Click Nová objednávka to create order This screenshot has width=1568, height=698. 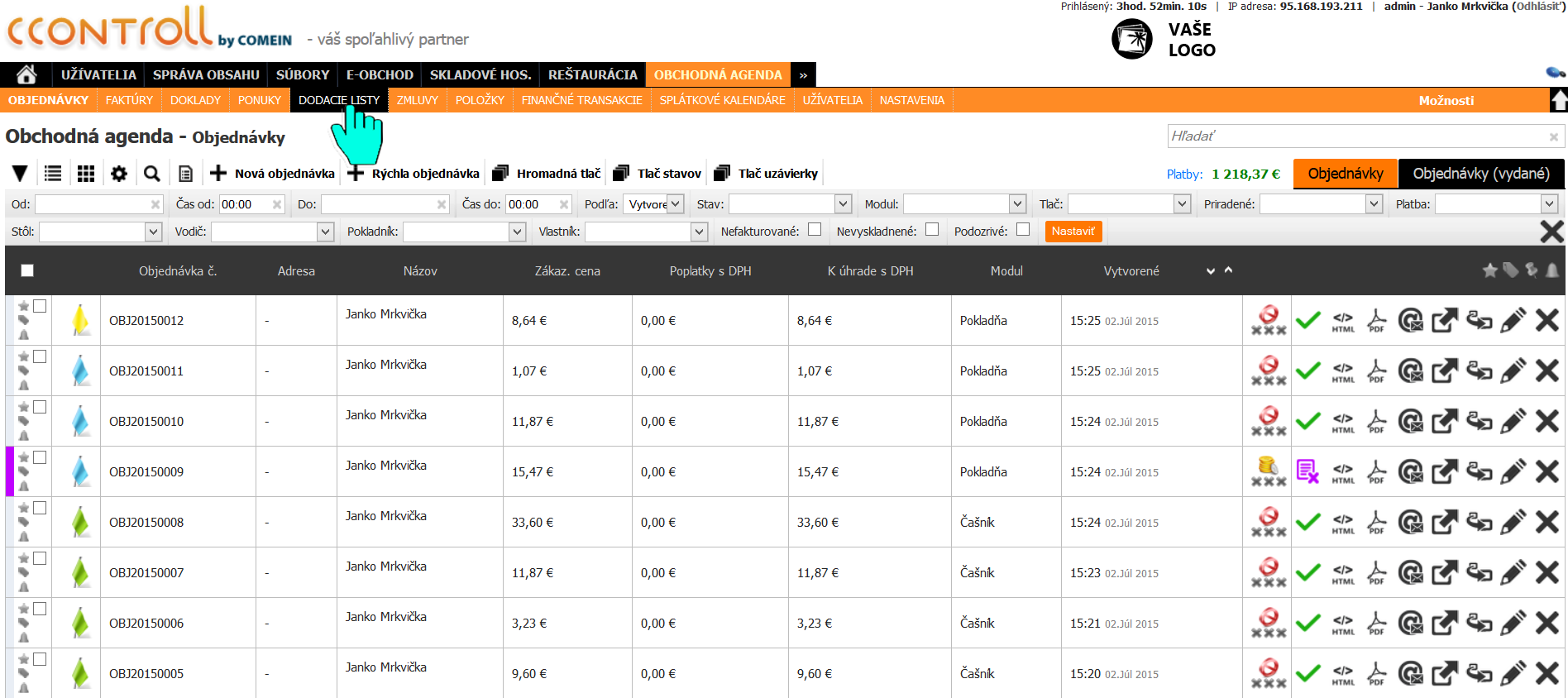[273, 174]
